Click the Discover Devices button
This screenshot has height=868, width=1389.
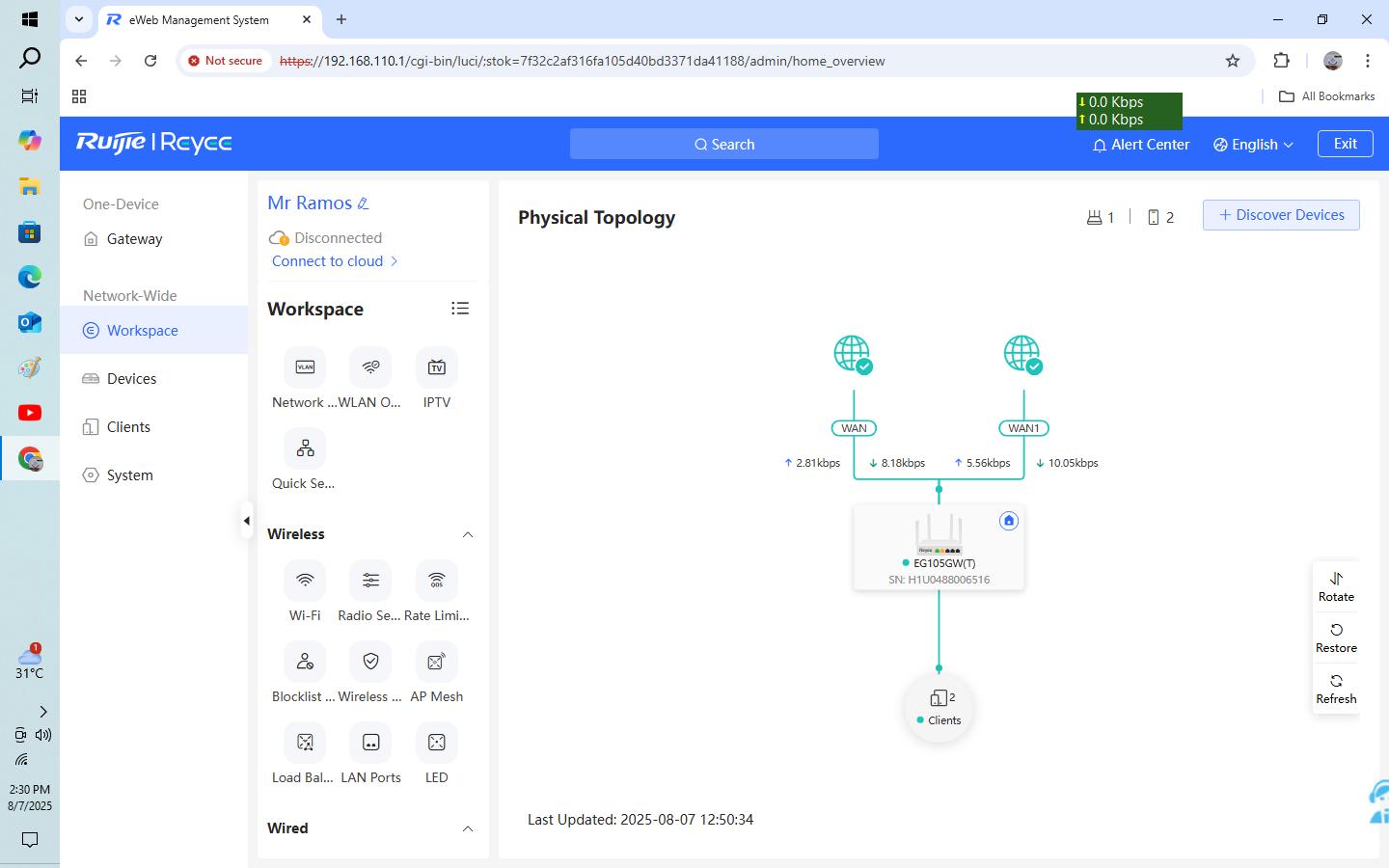tap(1281, 215)
